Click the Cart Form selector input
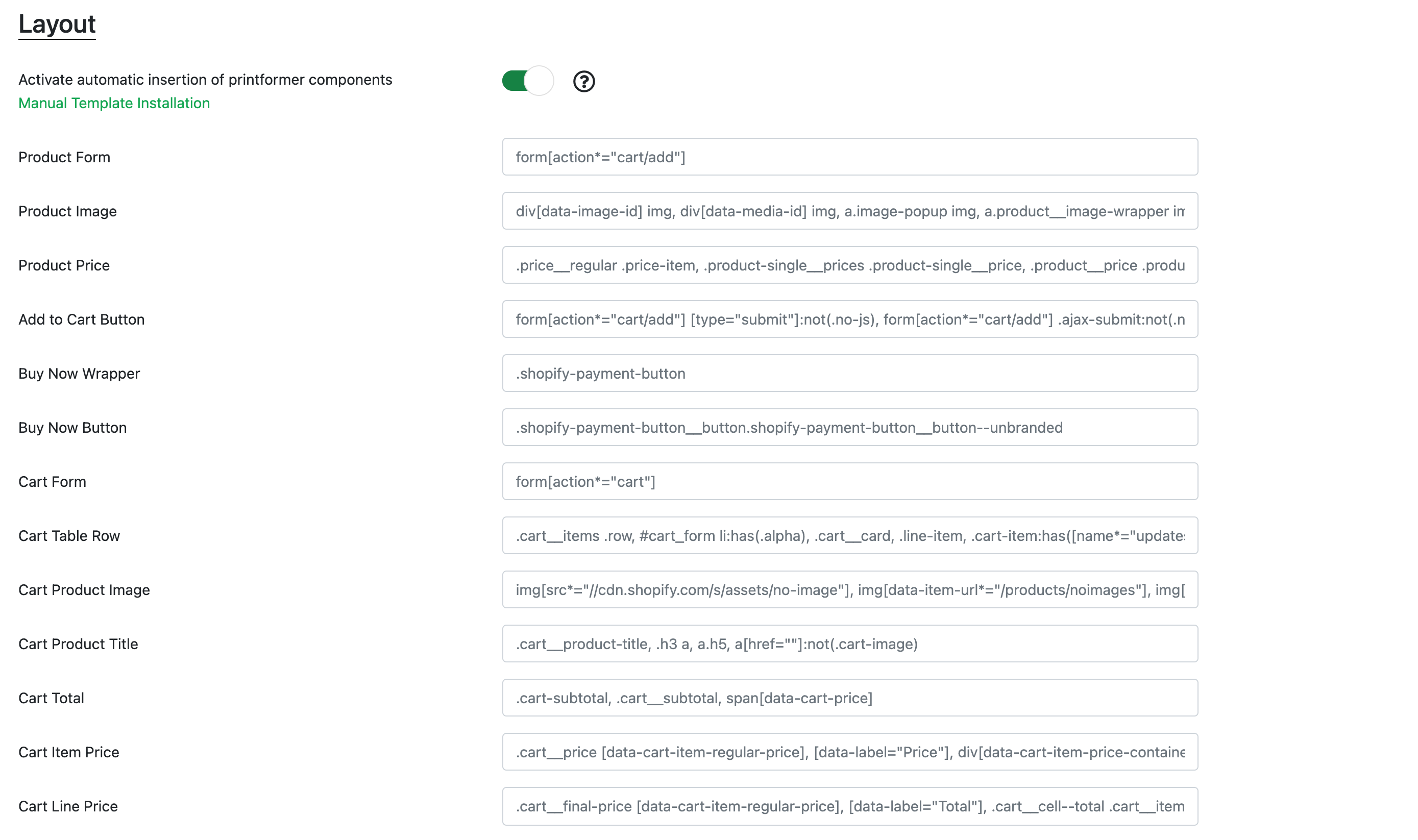The image size is (1418, 840). point(849,481)
